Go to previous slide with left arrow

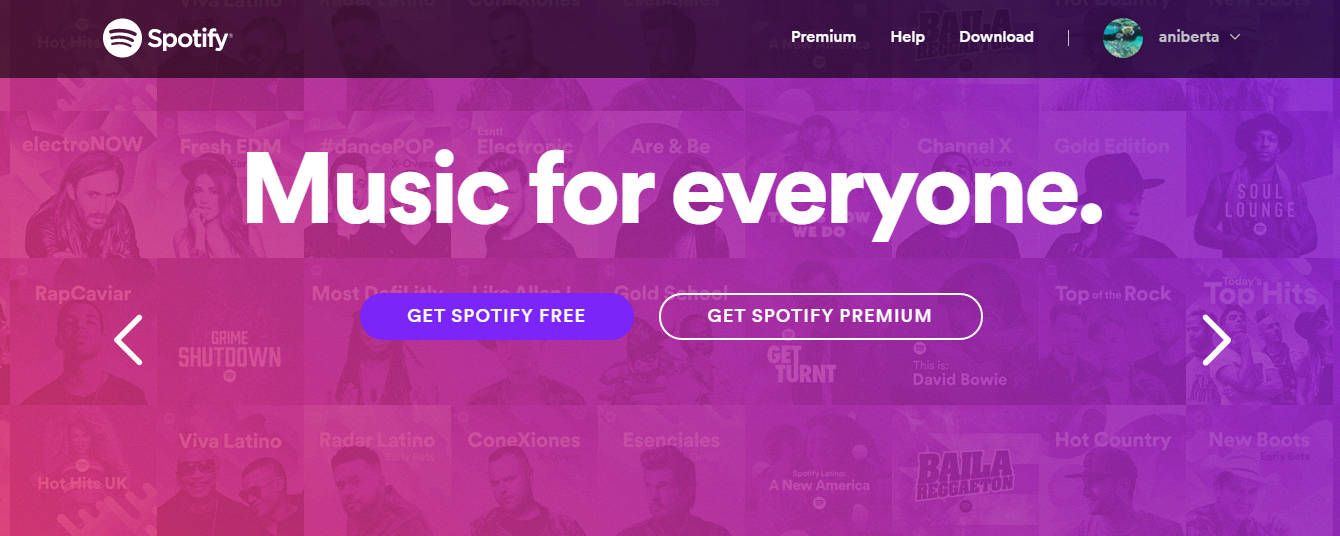tap(128, 340)
